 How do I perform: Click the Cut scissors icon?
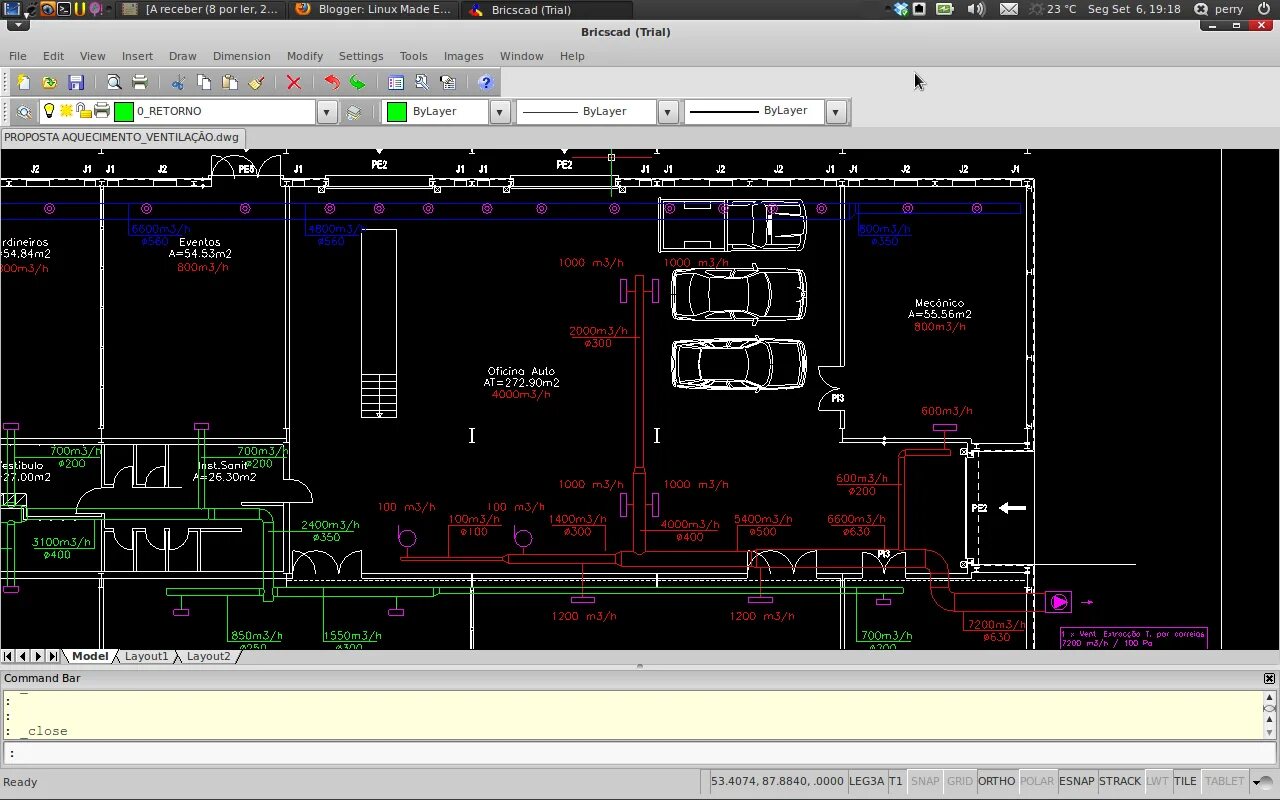[178, 83]
